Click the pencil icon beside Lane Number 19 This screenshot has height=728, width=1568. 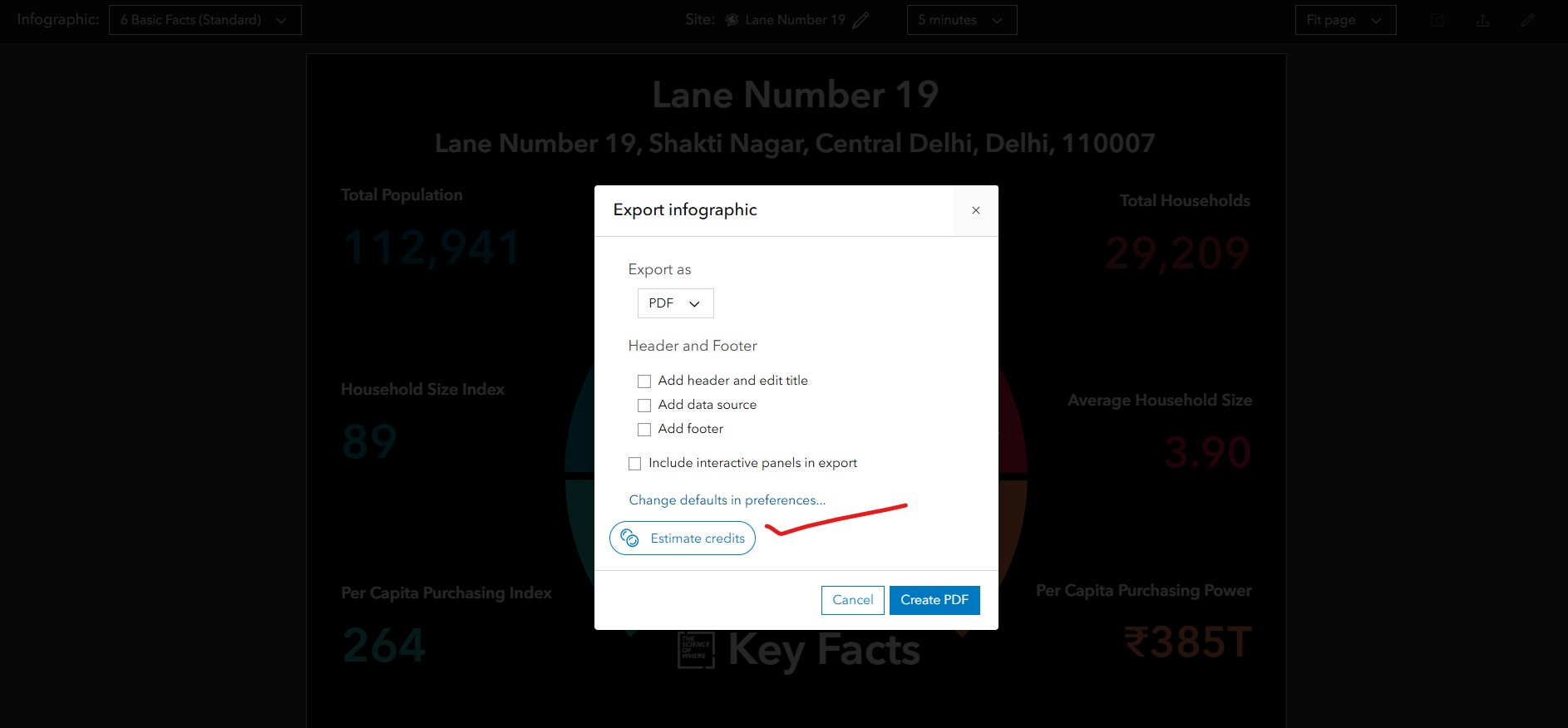tap(860, 20)
